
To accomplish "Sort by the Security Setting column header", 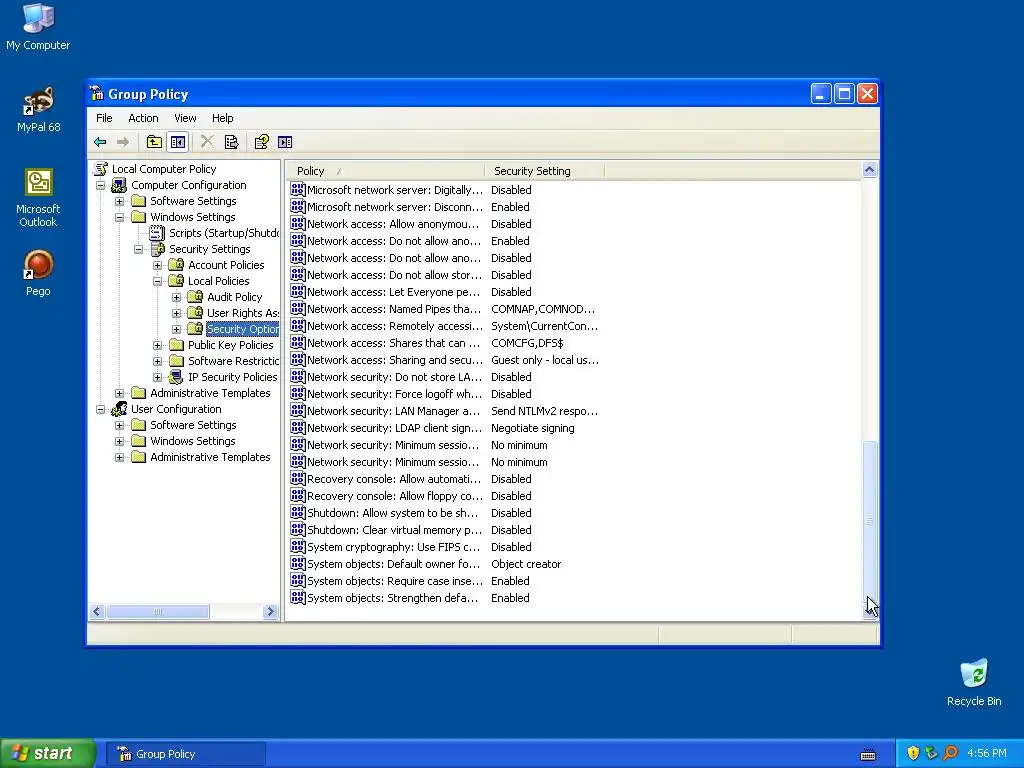I will pyautogui.click(x=545, y=171).
